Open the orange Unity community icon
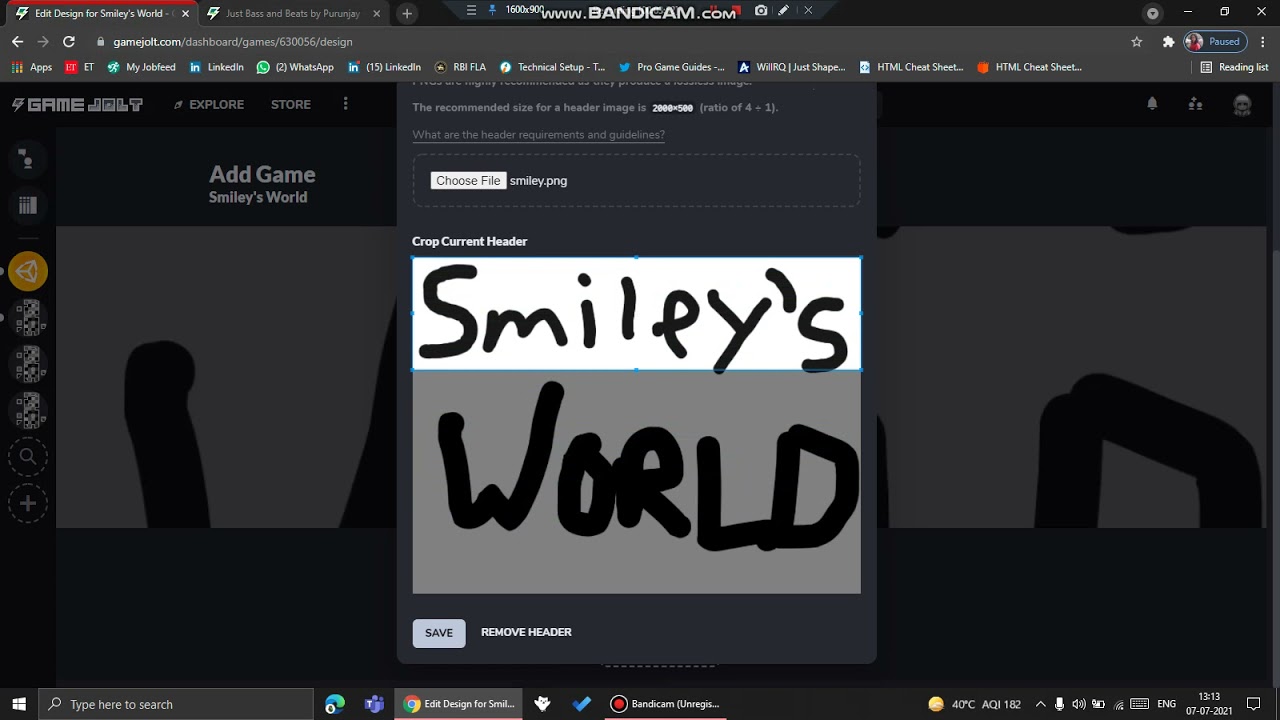1280x720 pixels. 28,271
